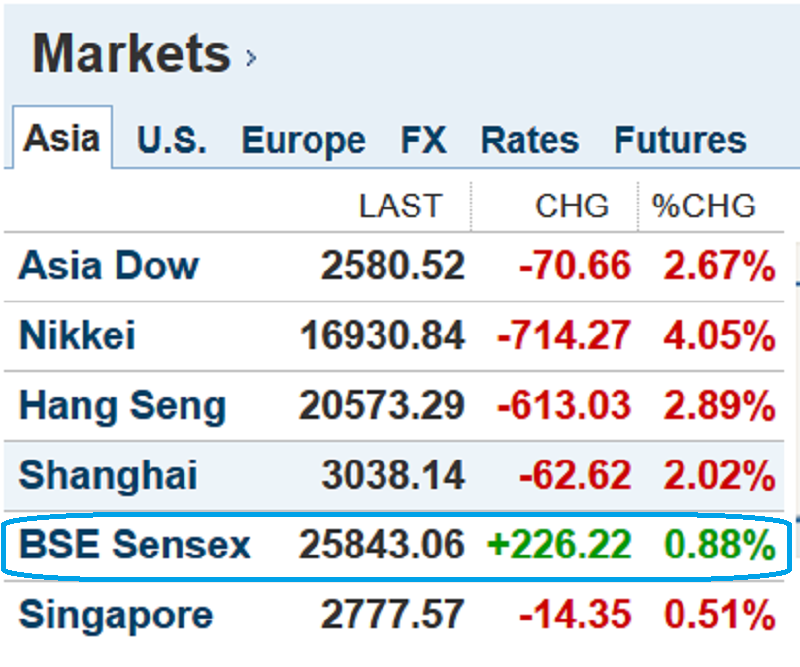Viewport: 800px width, 667px height.
Task: Switch to the U.S. markets tab
Action: click(172, 140)
